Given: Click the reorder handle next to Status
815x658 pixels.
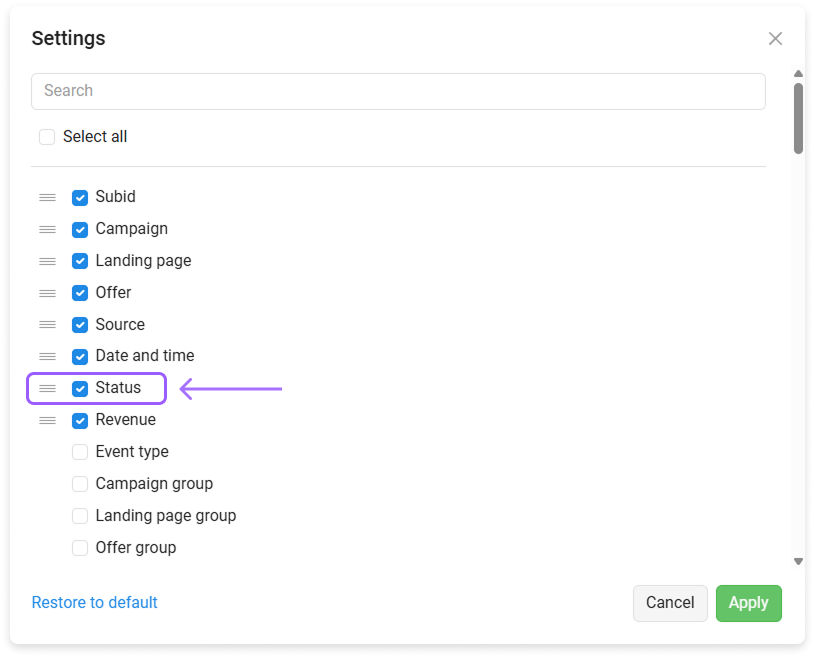Looking at the screenshot, I should pyautogui.click(x=47, y=388).
